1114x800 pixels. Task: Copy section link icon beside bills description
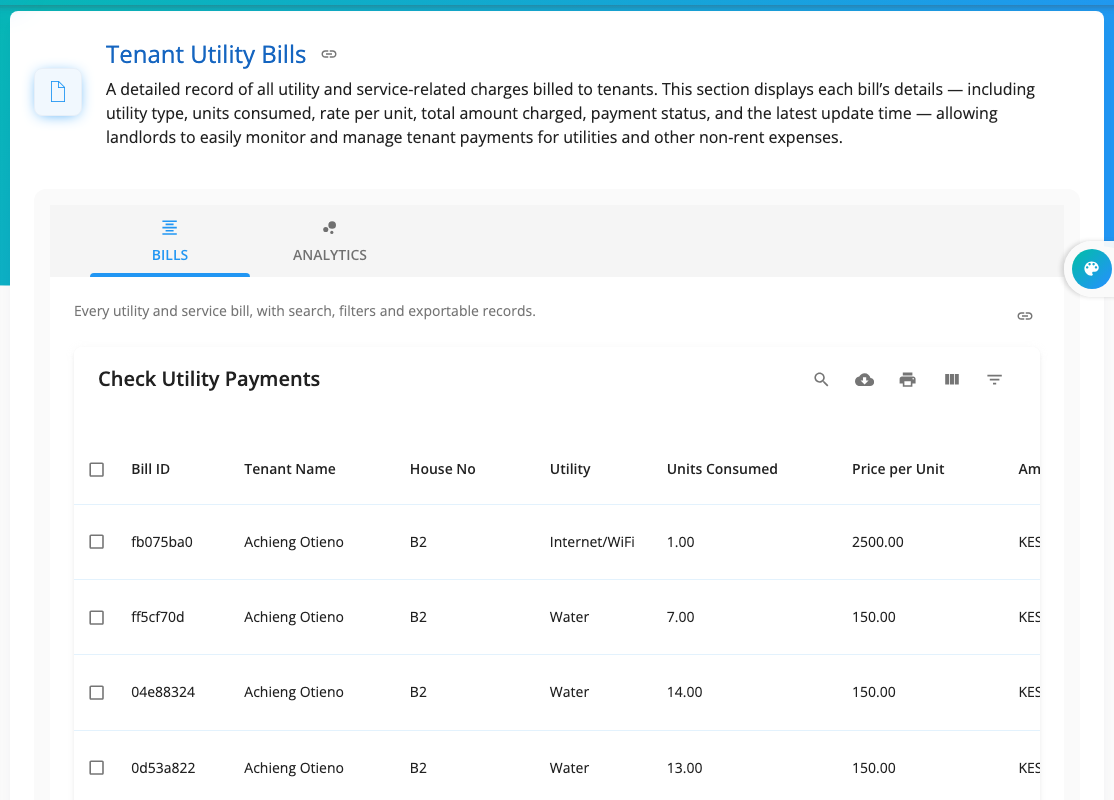pos(1024,315)
